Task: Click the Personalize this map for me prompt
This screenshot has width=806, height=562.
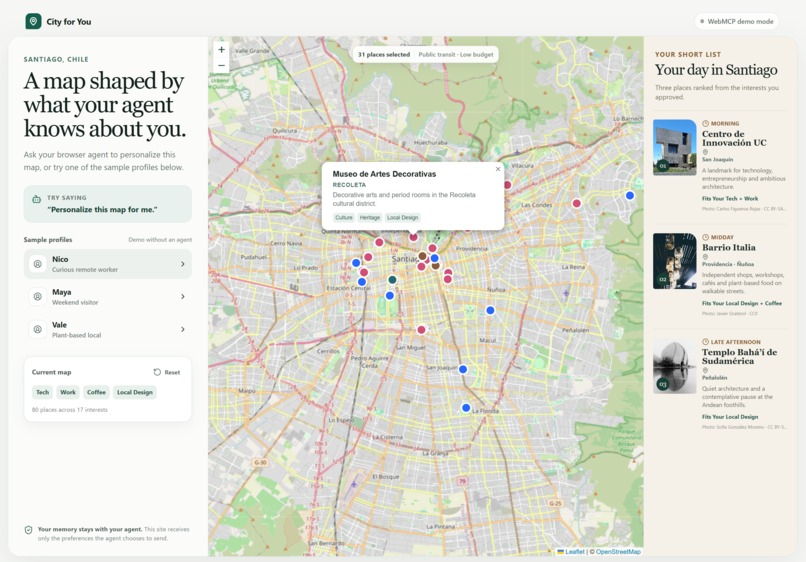Action: [x=102, y=210]
